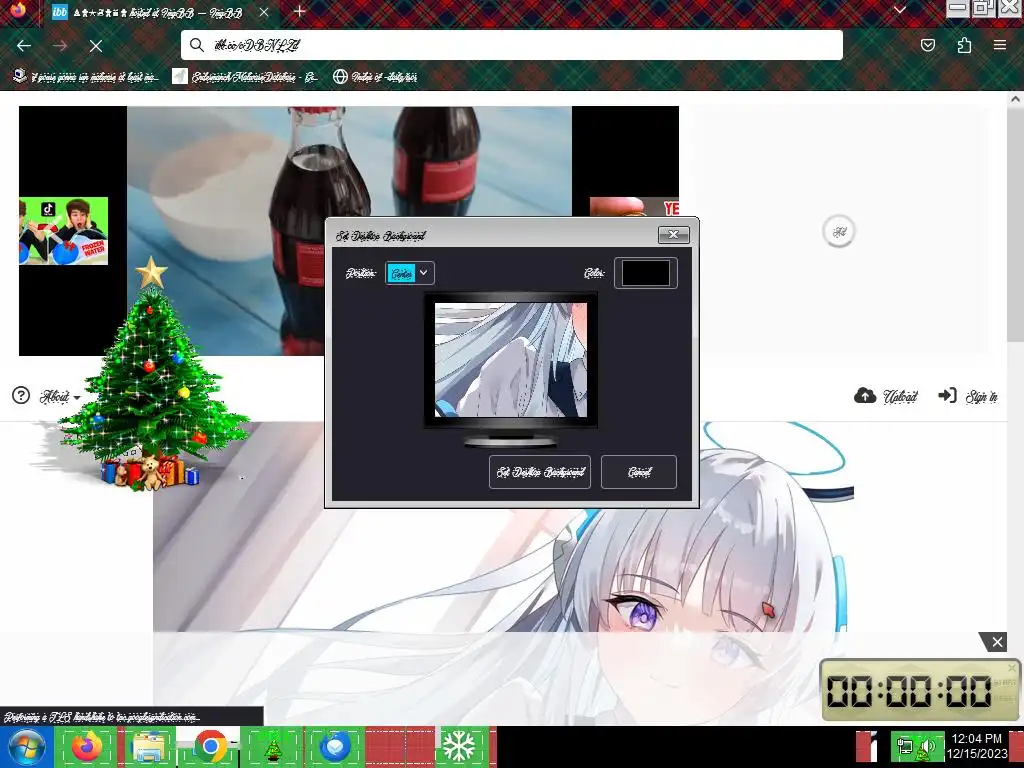Stop loading the page
This screenshot has height=768, width=1024.
click(96, 46)
